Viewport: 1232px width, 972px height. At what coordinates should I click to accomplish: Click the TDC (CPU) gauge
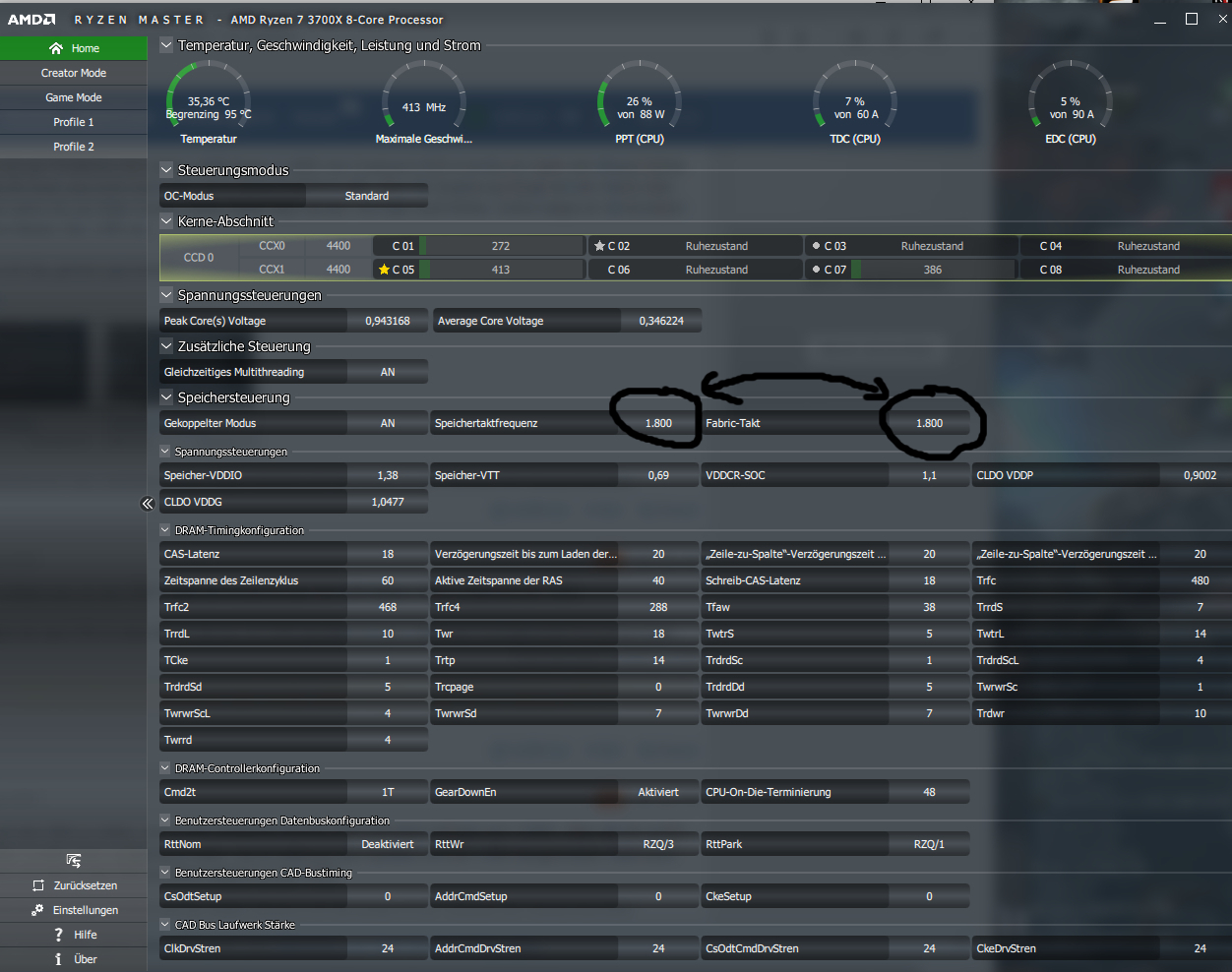coord(855,102)
